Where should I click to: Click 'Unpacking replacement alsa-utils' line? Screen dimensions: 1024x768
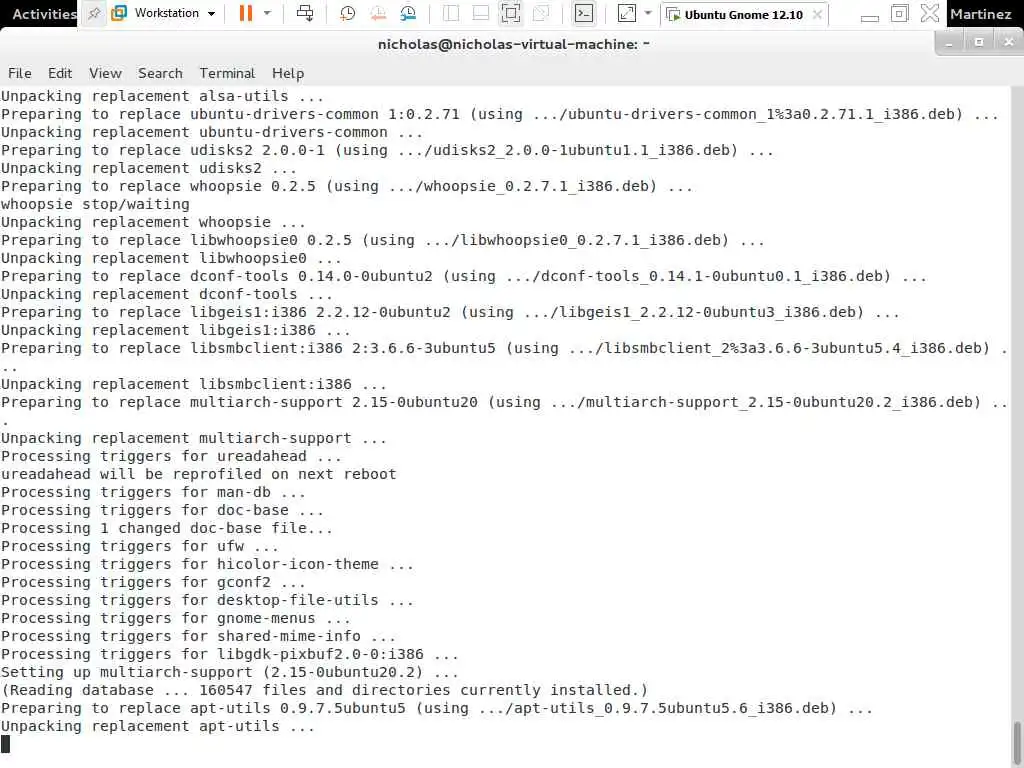pos(162,97)
